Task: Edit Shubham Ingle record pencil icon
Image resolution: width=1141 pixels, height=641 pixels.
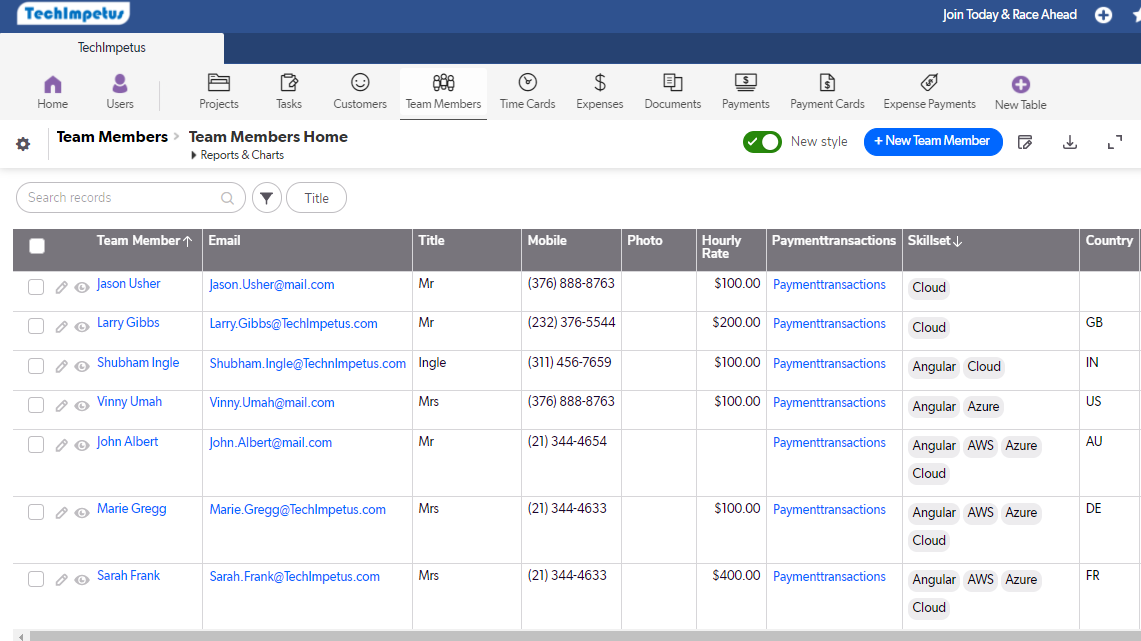Action: click(x=62, y=366)
